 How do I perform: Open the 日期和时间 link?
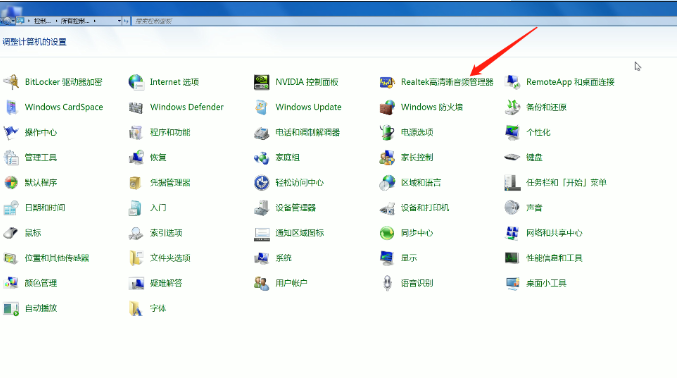click(x=45, y=207)
